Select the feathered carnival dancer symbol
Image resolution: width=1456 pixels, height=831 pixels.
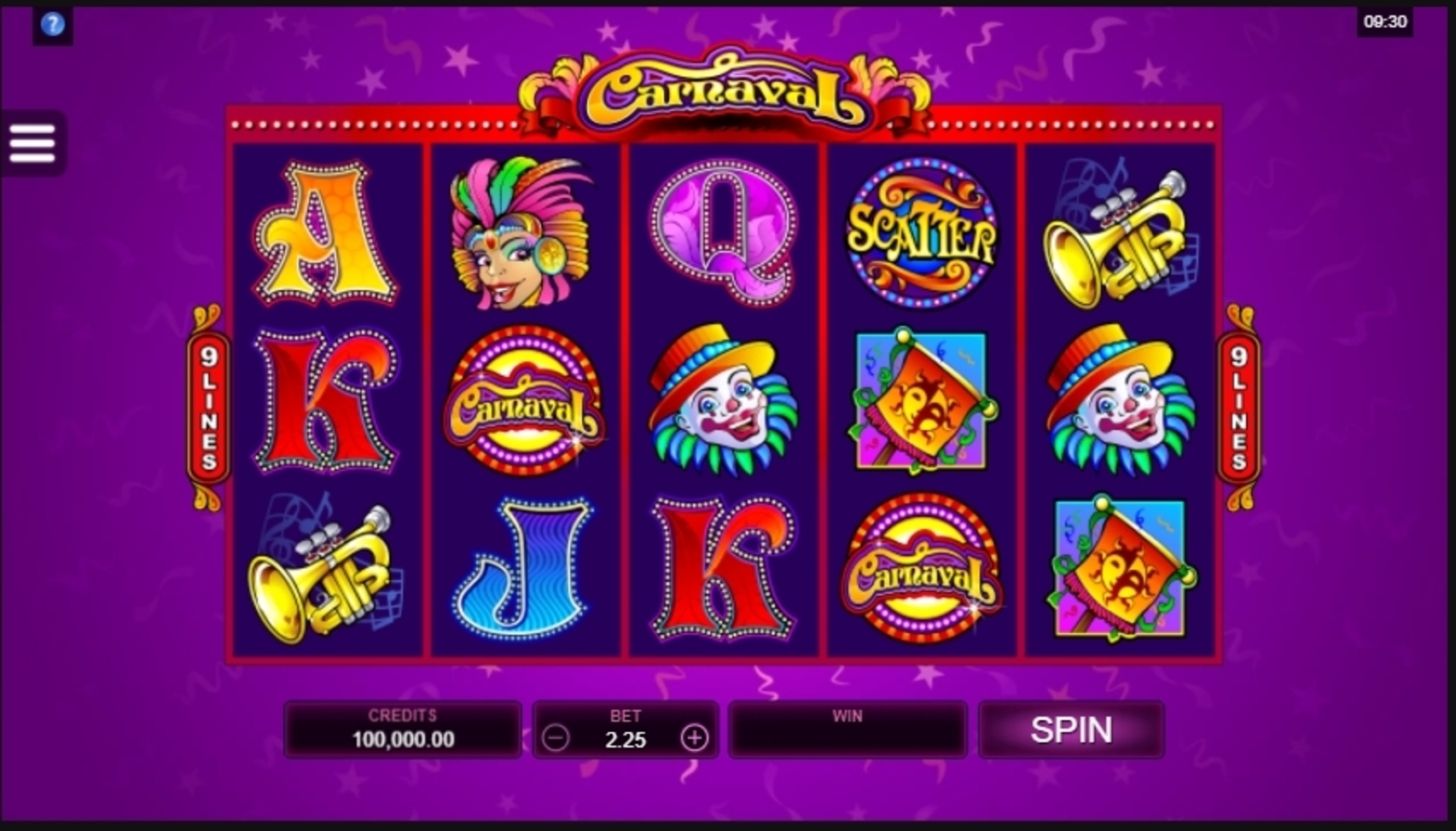(521, 232)
